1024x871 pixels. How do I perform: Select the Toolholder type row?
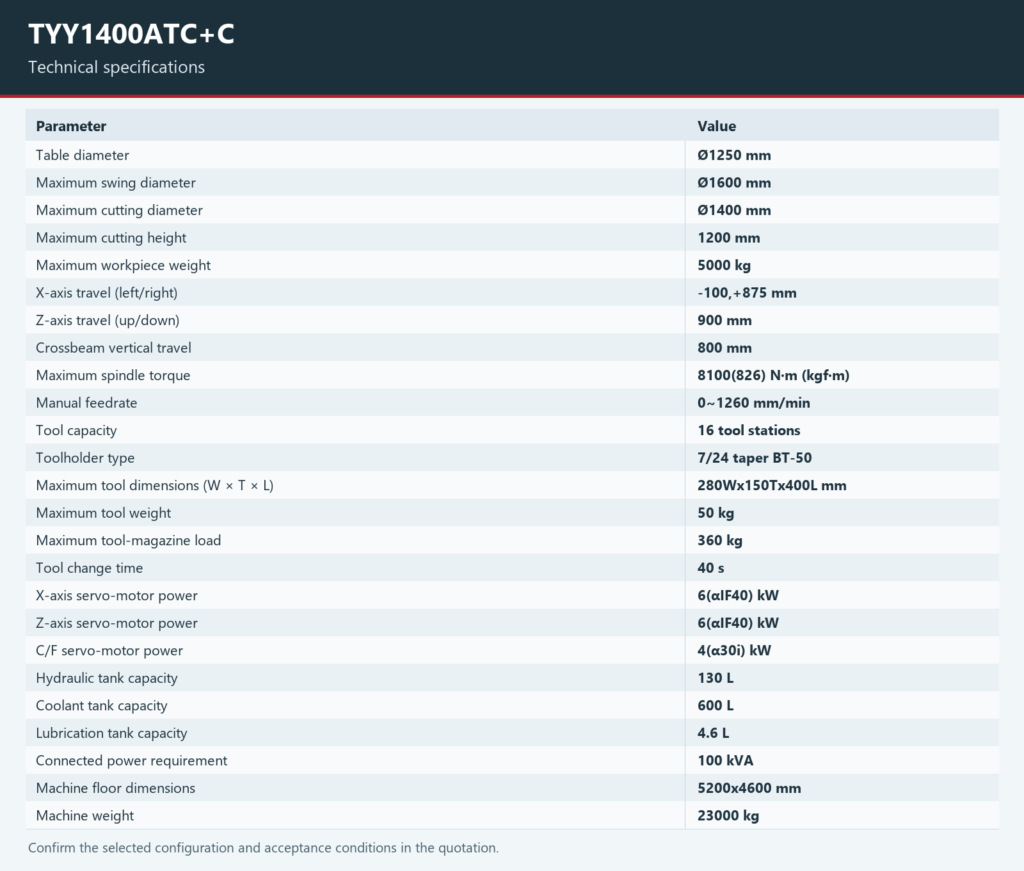click(x=512, y=458)
